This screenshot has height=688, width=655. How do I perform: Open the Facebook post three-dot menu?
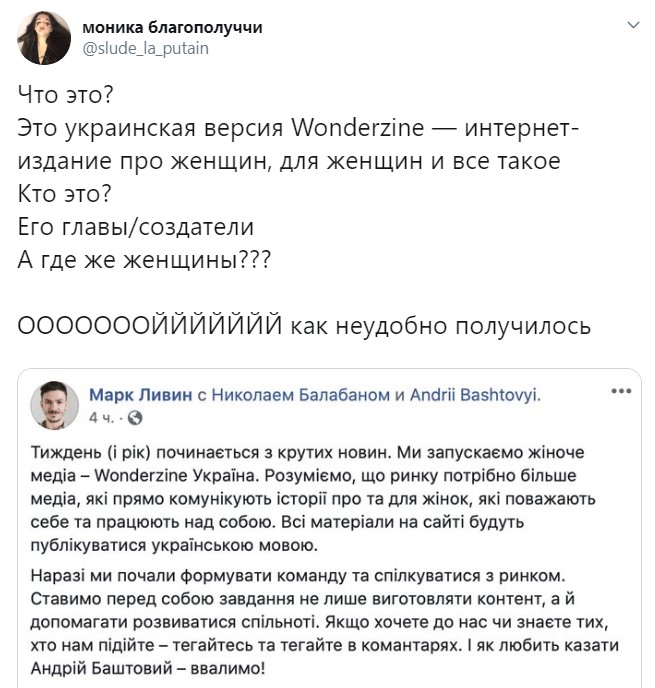pyautogui.click(x=620, y=391)
